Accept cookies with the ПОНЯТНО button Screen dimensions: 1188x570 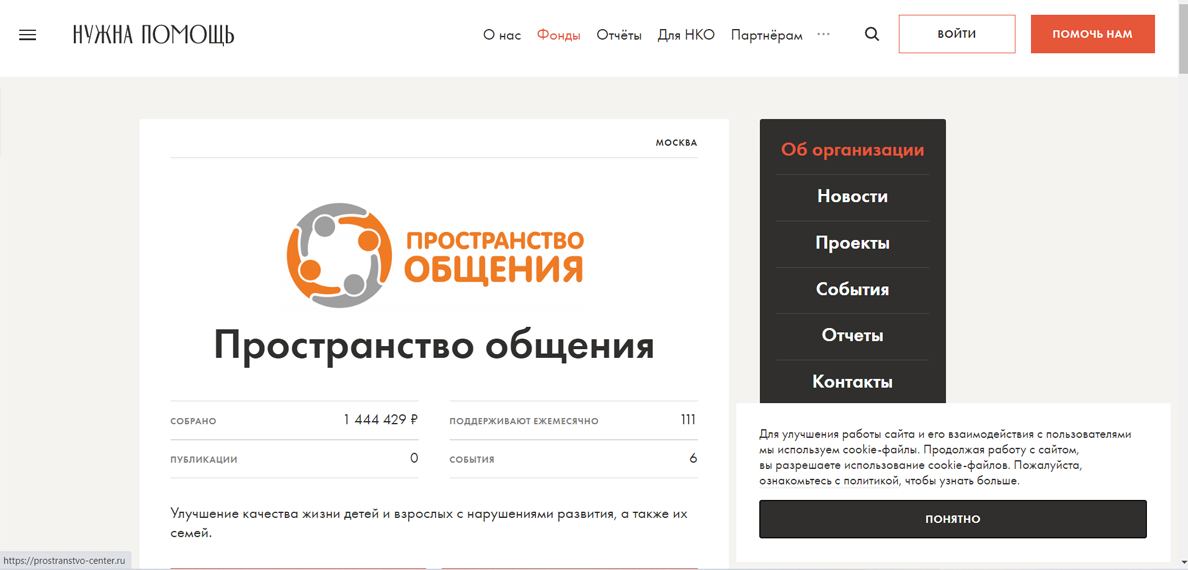952,519
